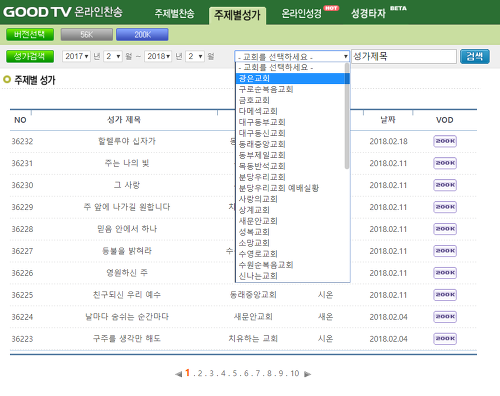
Task: Go to page 10 of results
Action: (295, 373)
